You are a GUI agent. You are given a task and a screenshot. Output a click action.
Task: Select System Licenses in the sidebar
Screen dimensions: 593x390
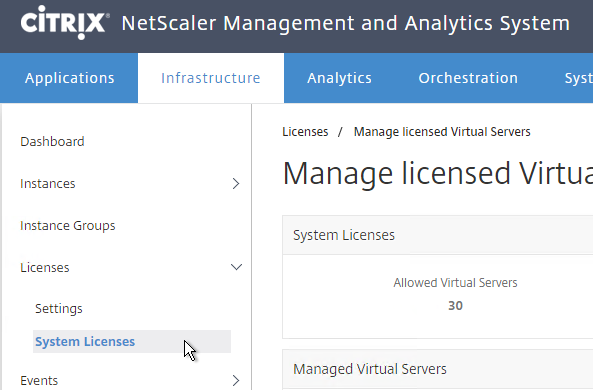coord(132,342)
